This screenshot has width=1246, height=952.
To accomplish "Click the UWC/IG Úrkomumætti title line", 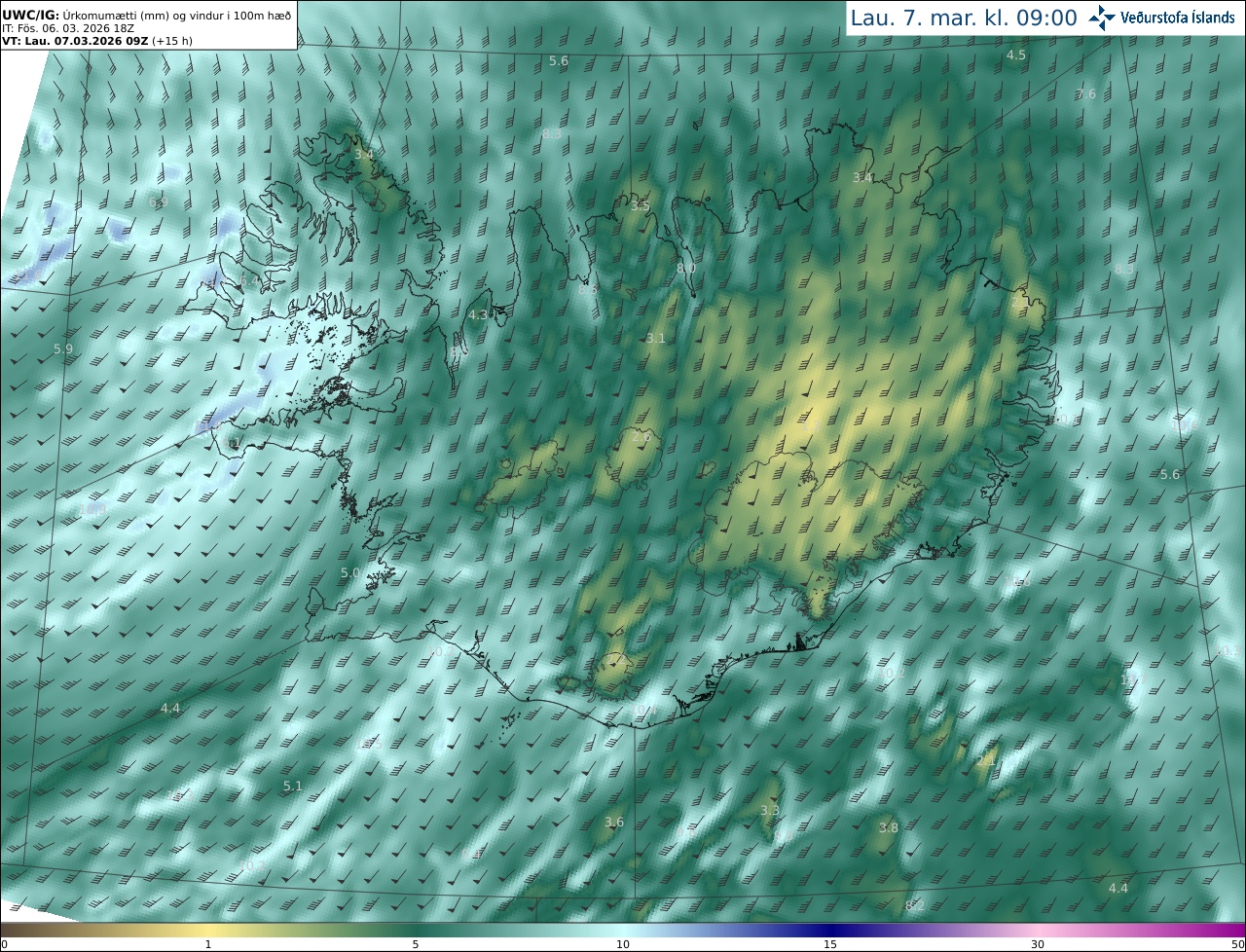I will point(146,15).
